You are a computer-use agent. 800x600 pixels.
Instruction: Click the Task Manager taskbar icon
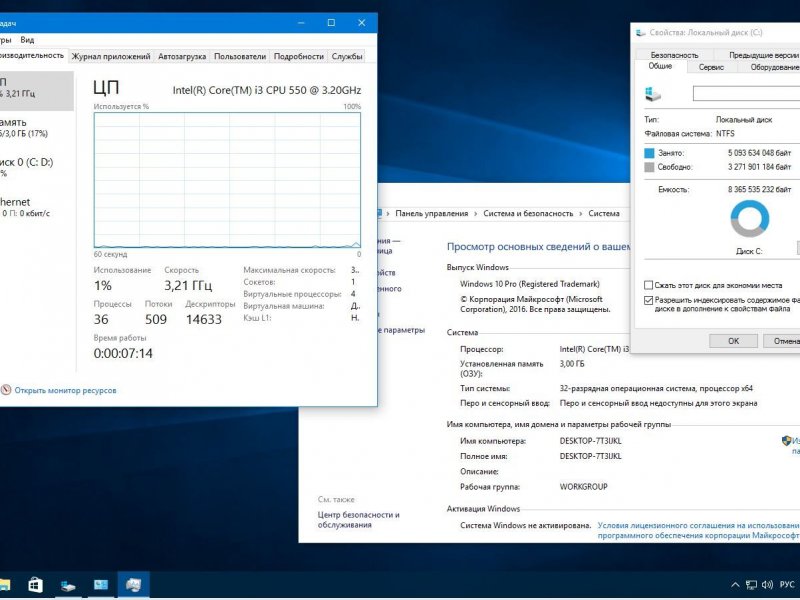[x=134, y=585]
